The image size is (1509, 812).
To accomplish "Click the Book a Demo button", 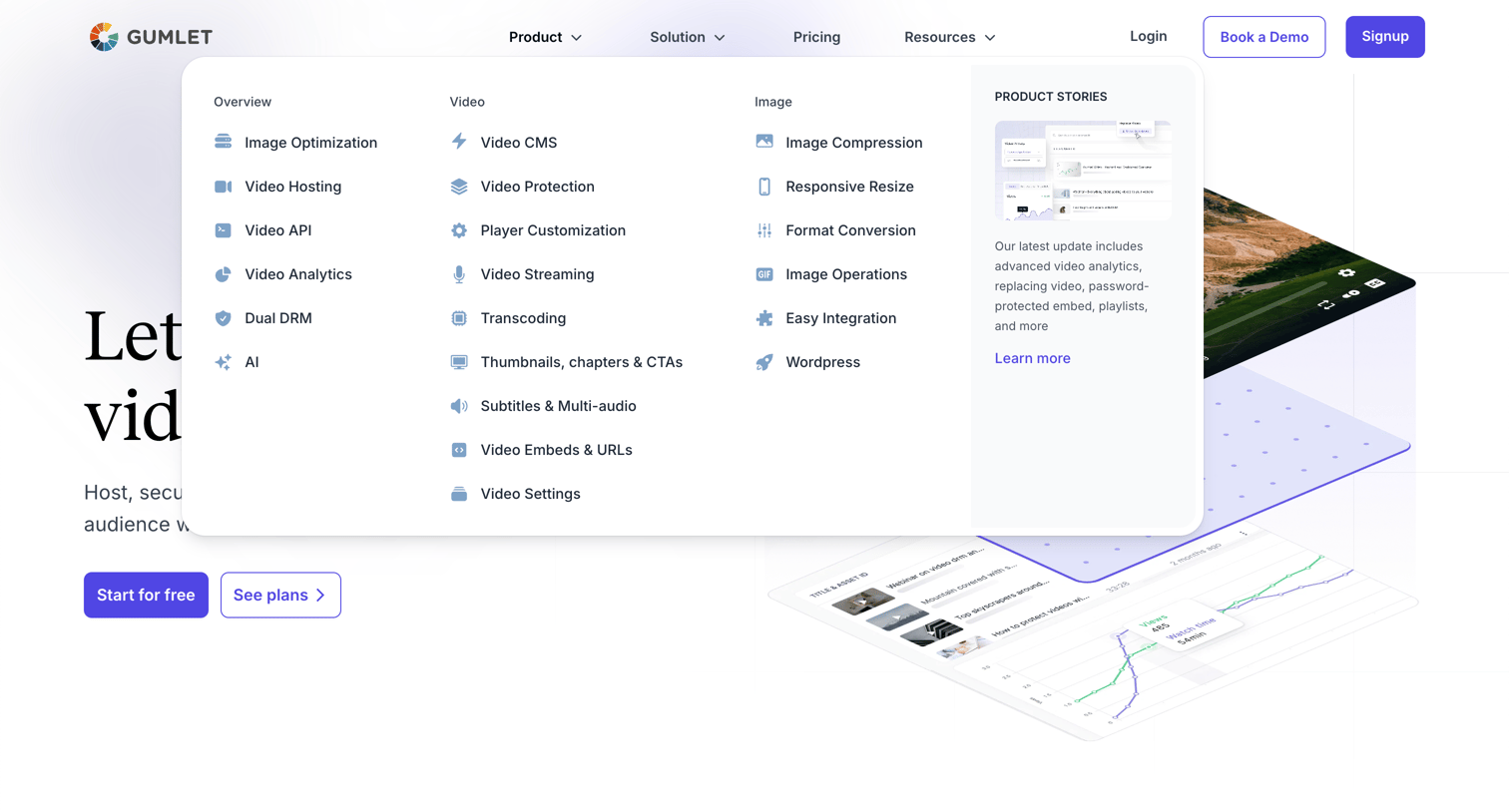I will click(1263, 37).
